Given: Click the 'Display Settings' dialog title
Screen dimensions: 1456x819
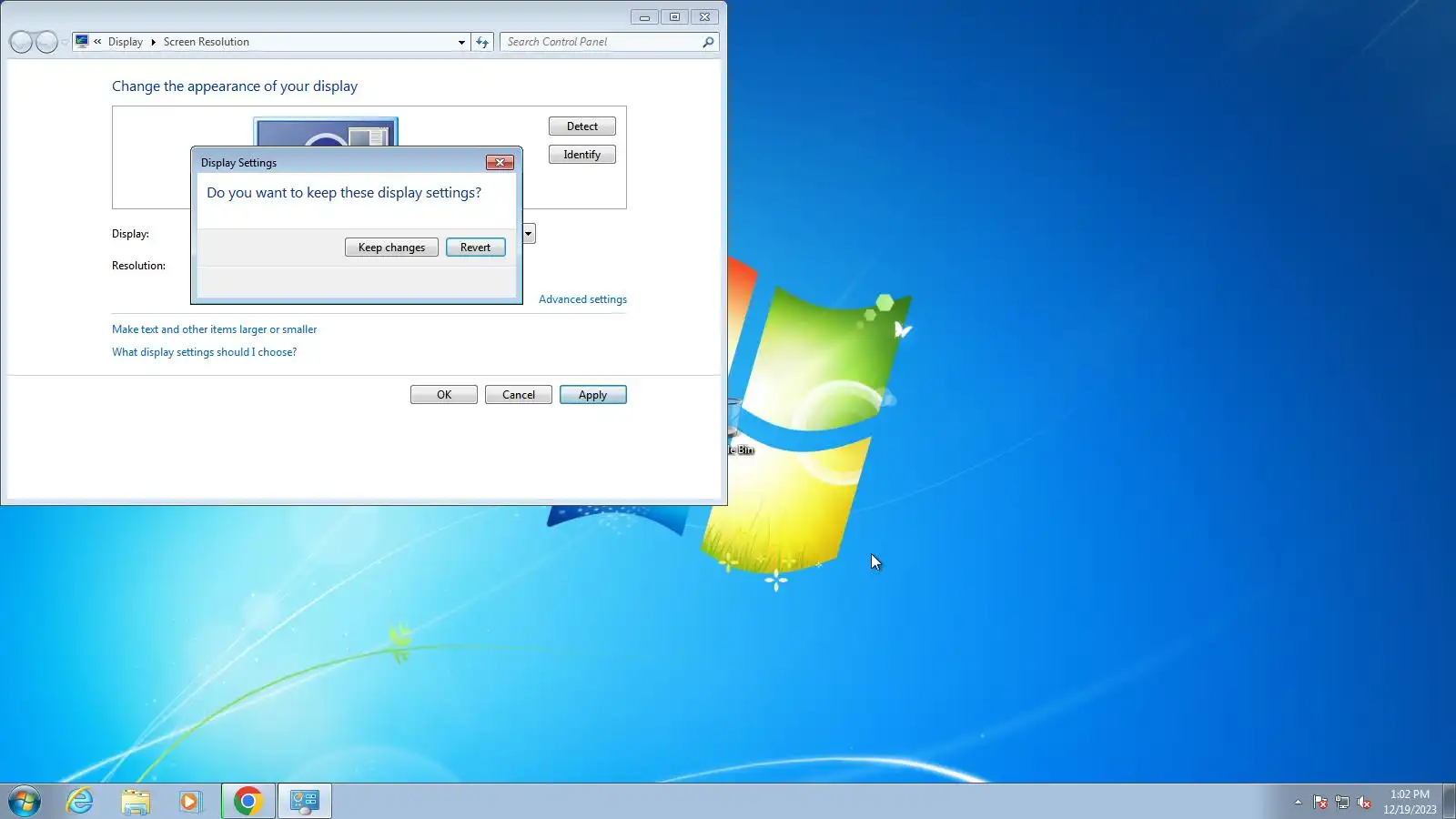Looking at the screenshot, I should [238, 163].
